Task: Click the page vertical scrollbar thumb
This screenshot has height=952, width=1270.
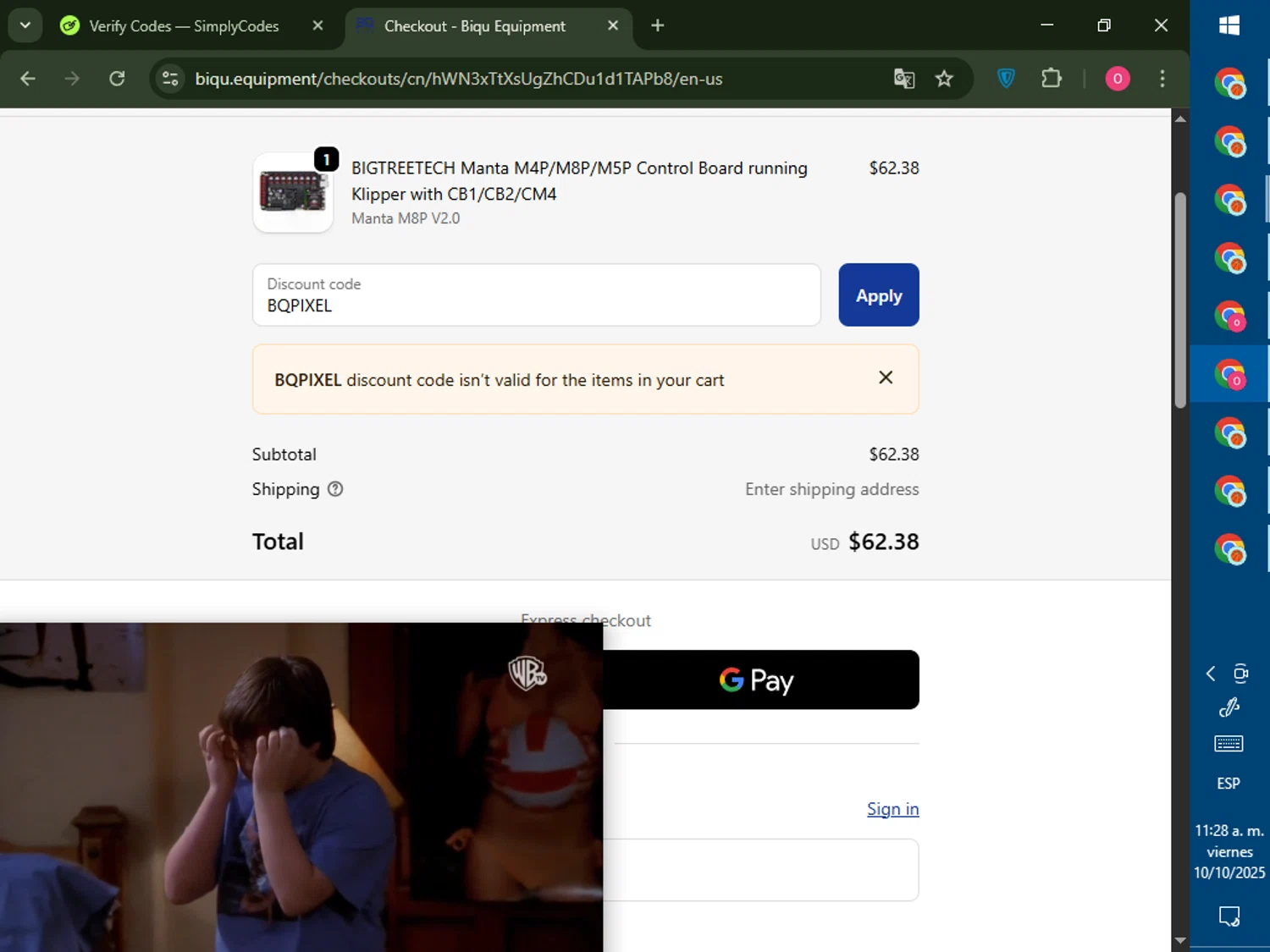Action: (1180, 300)
